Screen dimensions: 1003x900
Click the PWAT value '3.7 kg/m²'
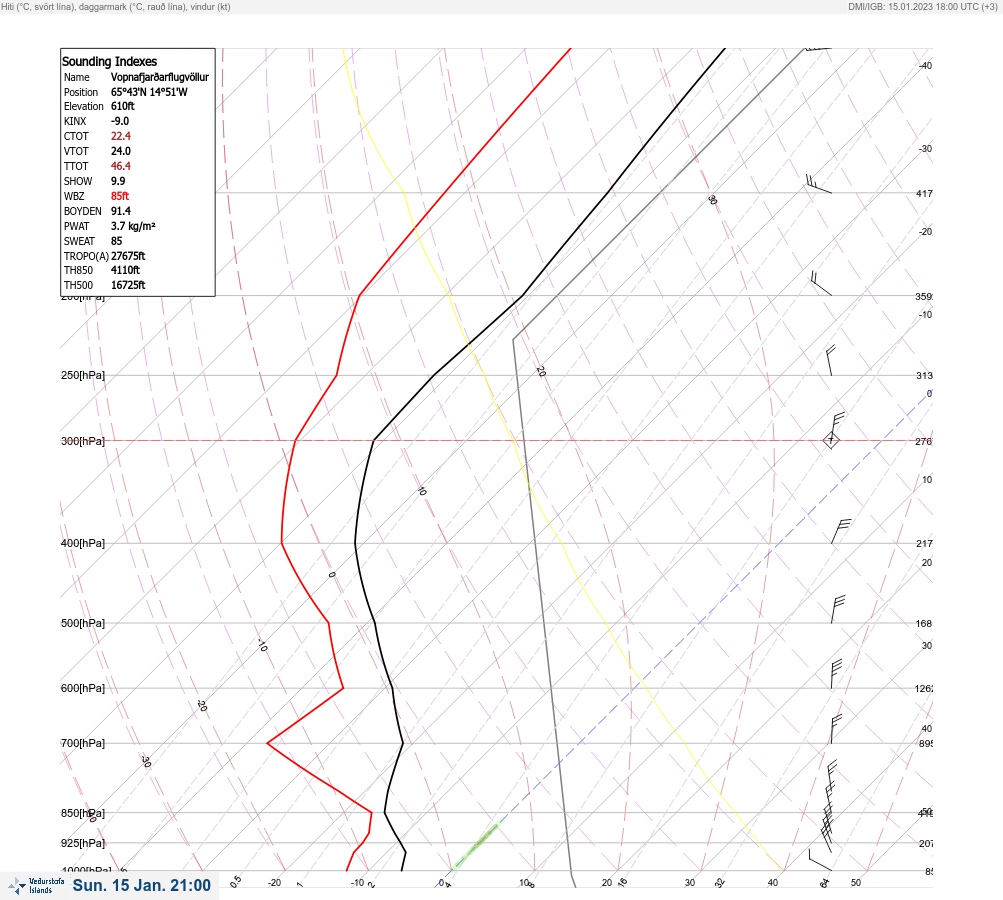[133, 226]
